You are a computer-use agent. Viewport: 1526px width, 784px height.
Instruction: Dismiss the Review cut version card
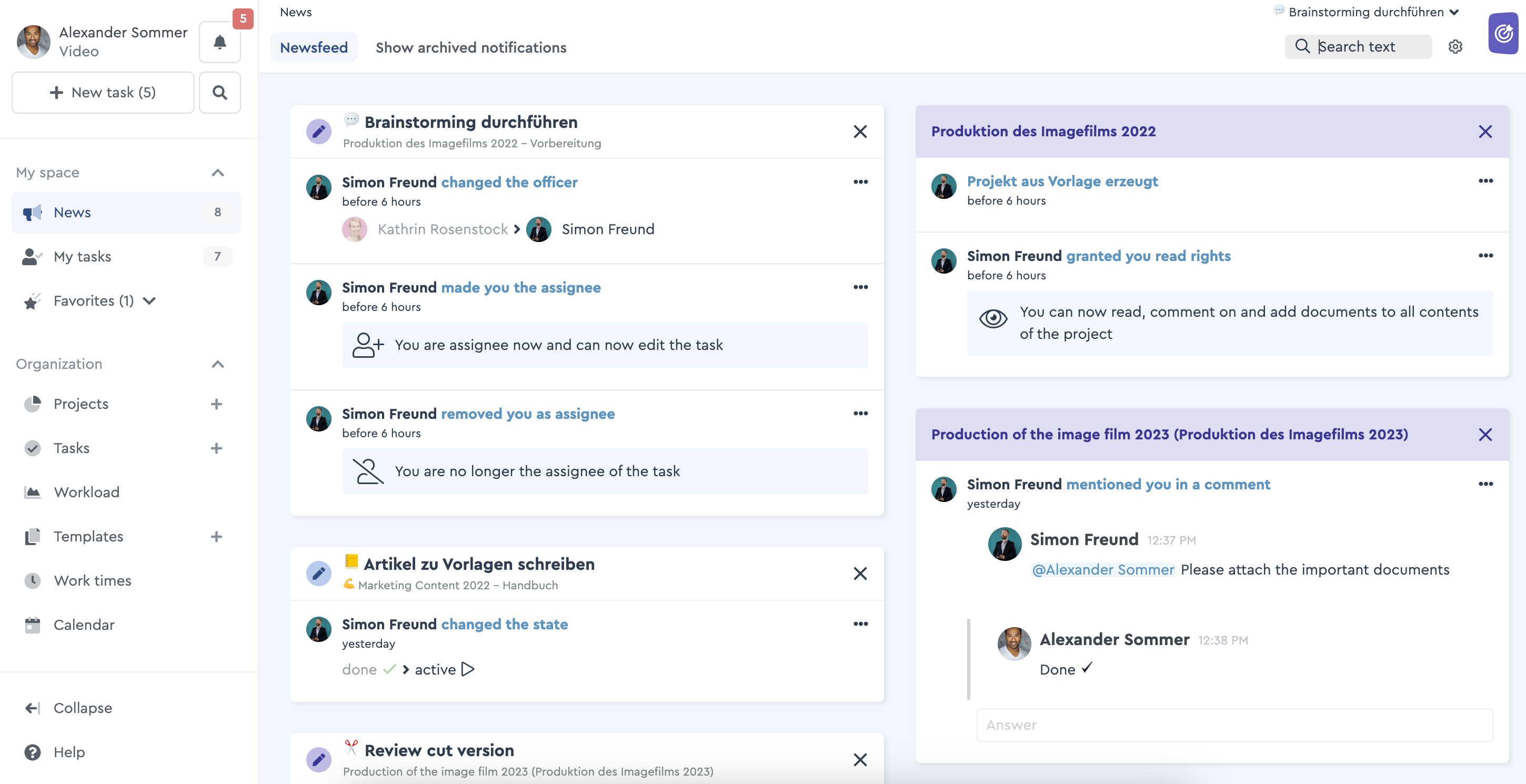[x=860, y=760]
